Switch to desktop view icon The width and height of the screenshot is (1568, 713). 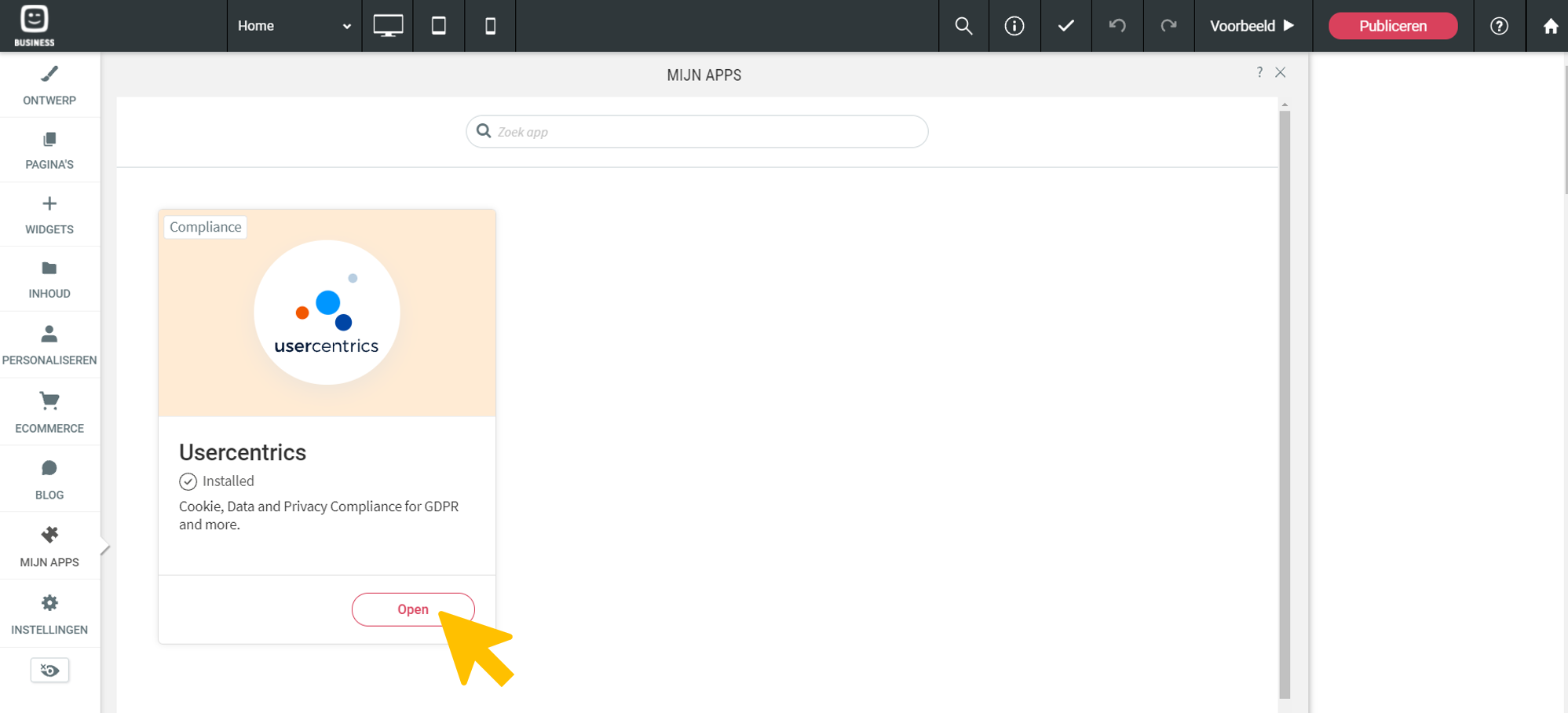(x=388, y=26)
